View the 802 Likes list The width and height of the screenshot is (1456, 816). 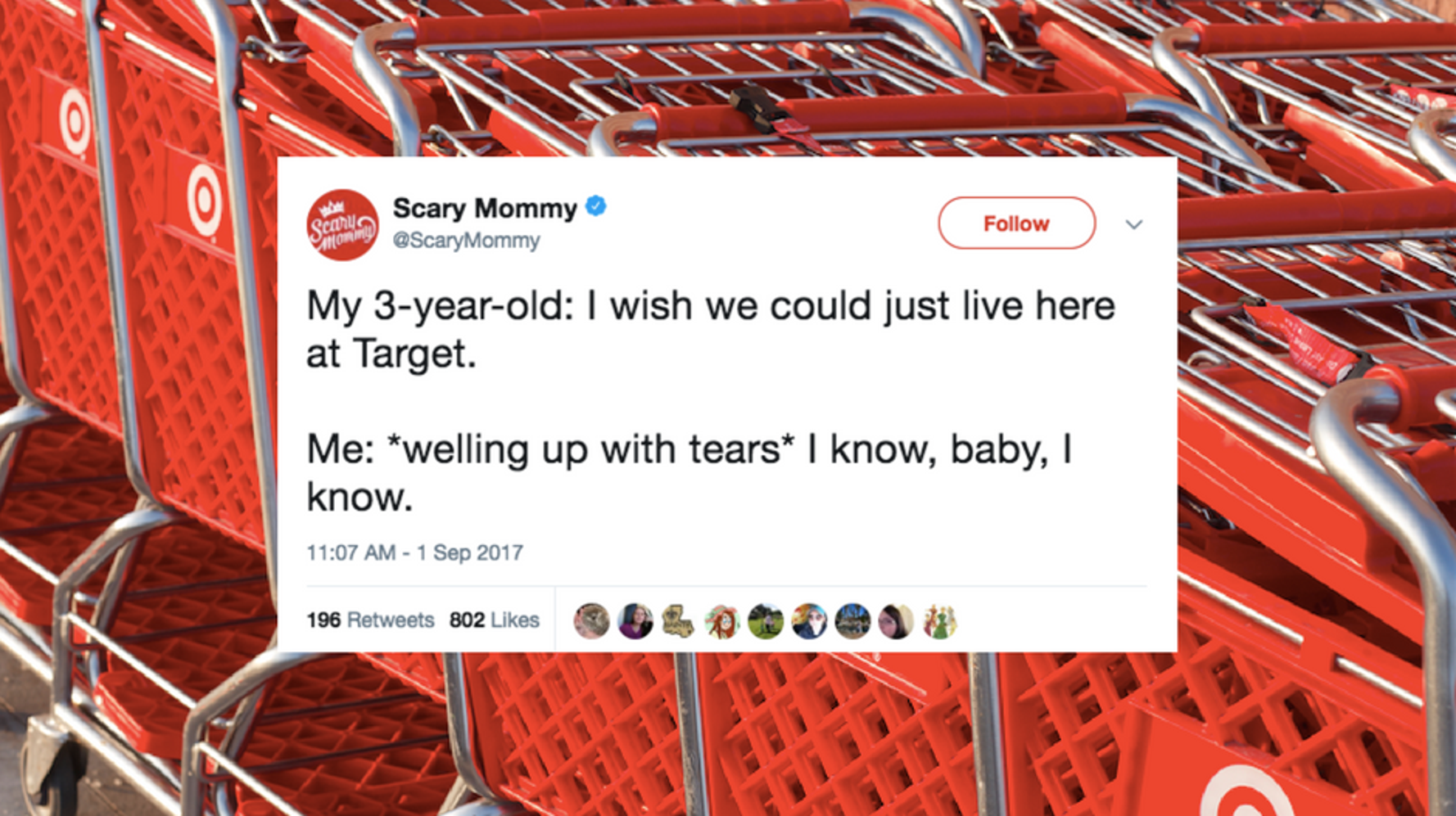pos(495,620)
